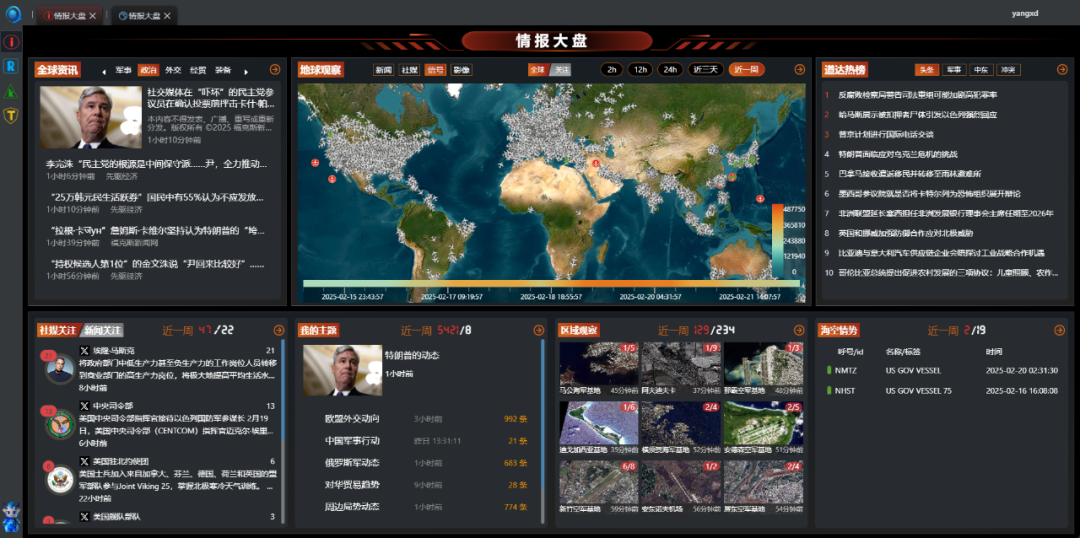Screen dimensions: 1080x538
Task: Select 近一周 time range on map
Action: pos(747,70)
